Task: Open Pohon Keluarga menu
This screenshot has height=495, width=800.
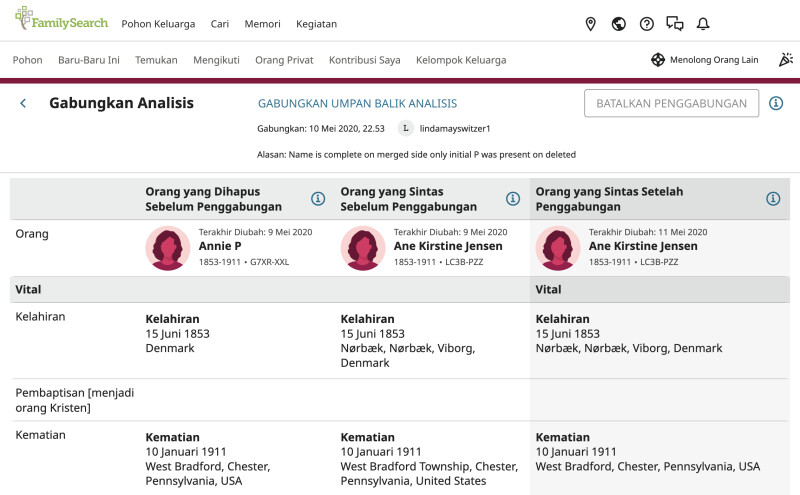Action: (x=158, y=24)
